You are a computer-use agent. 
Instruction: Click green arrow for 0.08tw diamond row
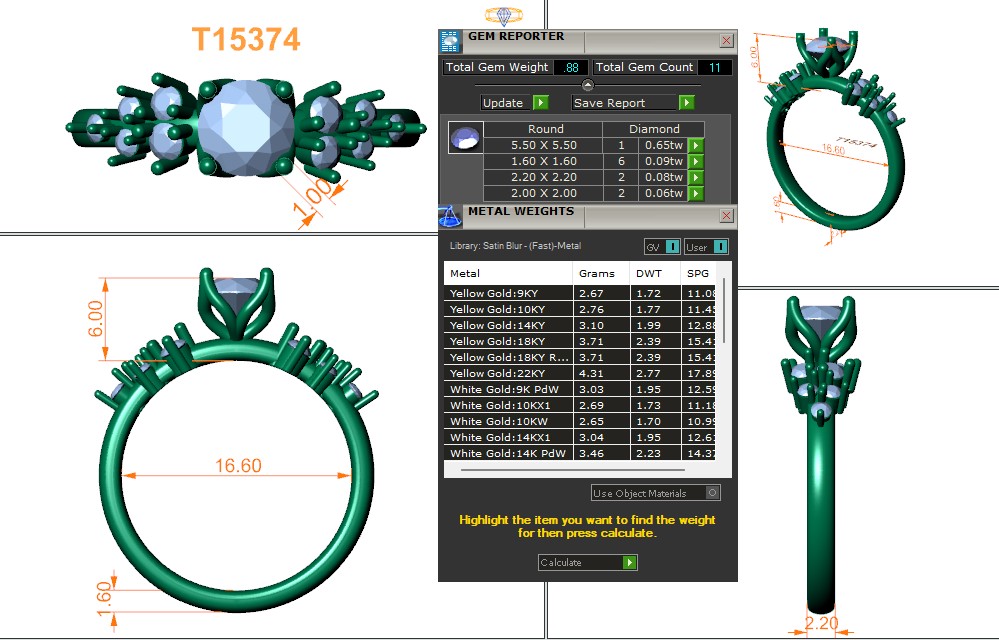(695, 178)
